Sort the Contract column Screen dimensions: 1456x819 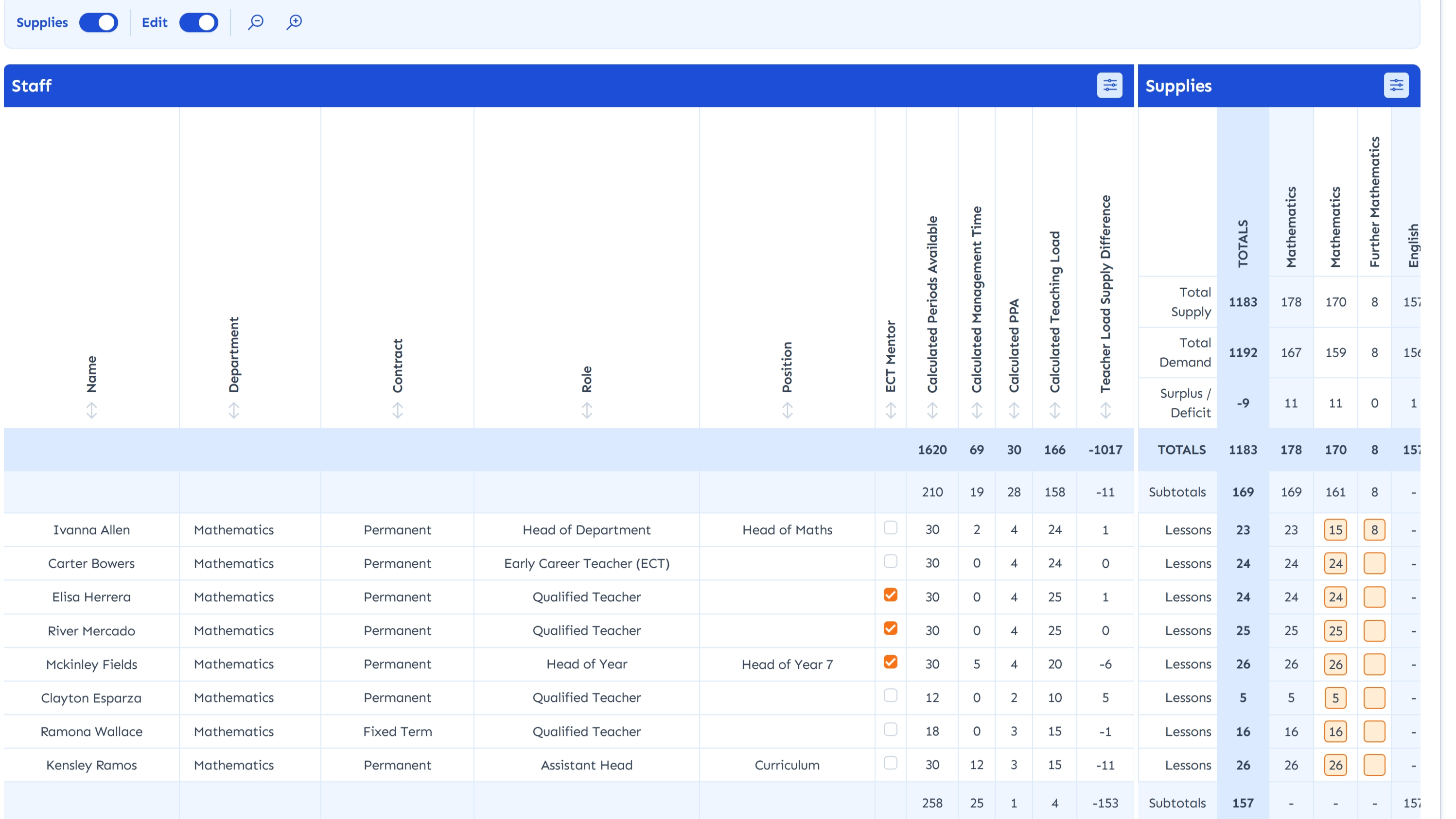click(x=397, y=411)
